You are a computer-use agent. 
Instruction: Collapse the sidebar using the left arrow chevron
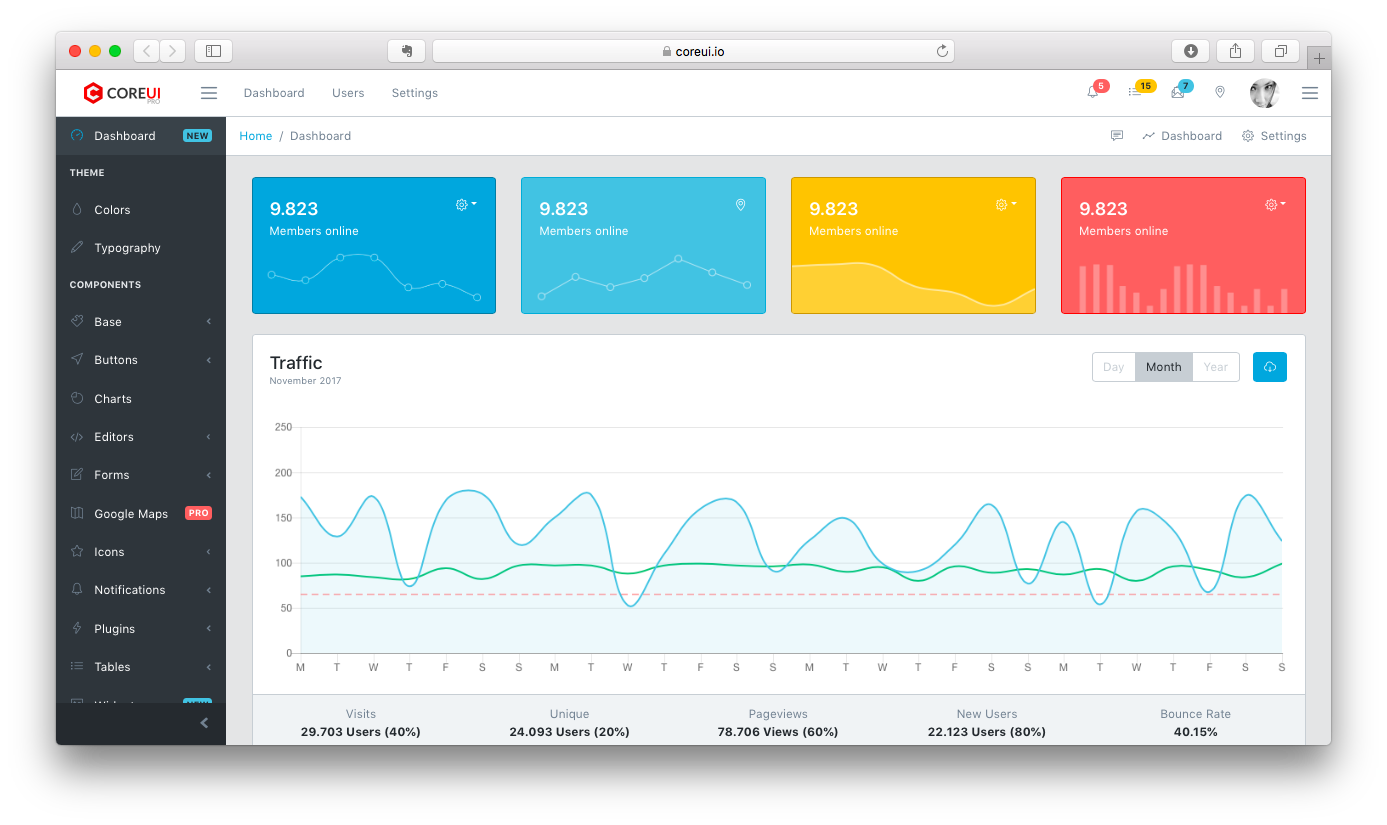204,722
